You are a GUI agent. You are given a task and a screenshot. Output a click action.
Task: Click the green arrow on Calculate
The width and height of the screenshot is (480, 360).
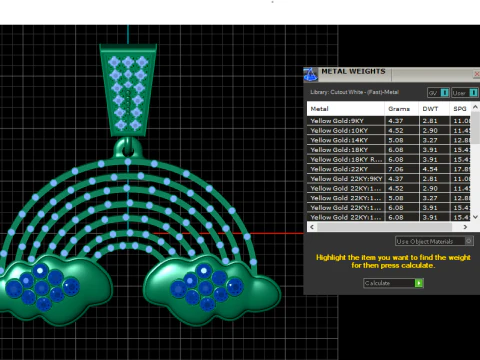pyautogui.click(x=419, y=283)
